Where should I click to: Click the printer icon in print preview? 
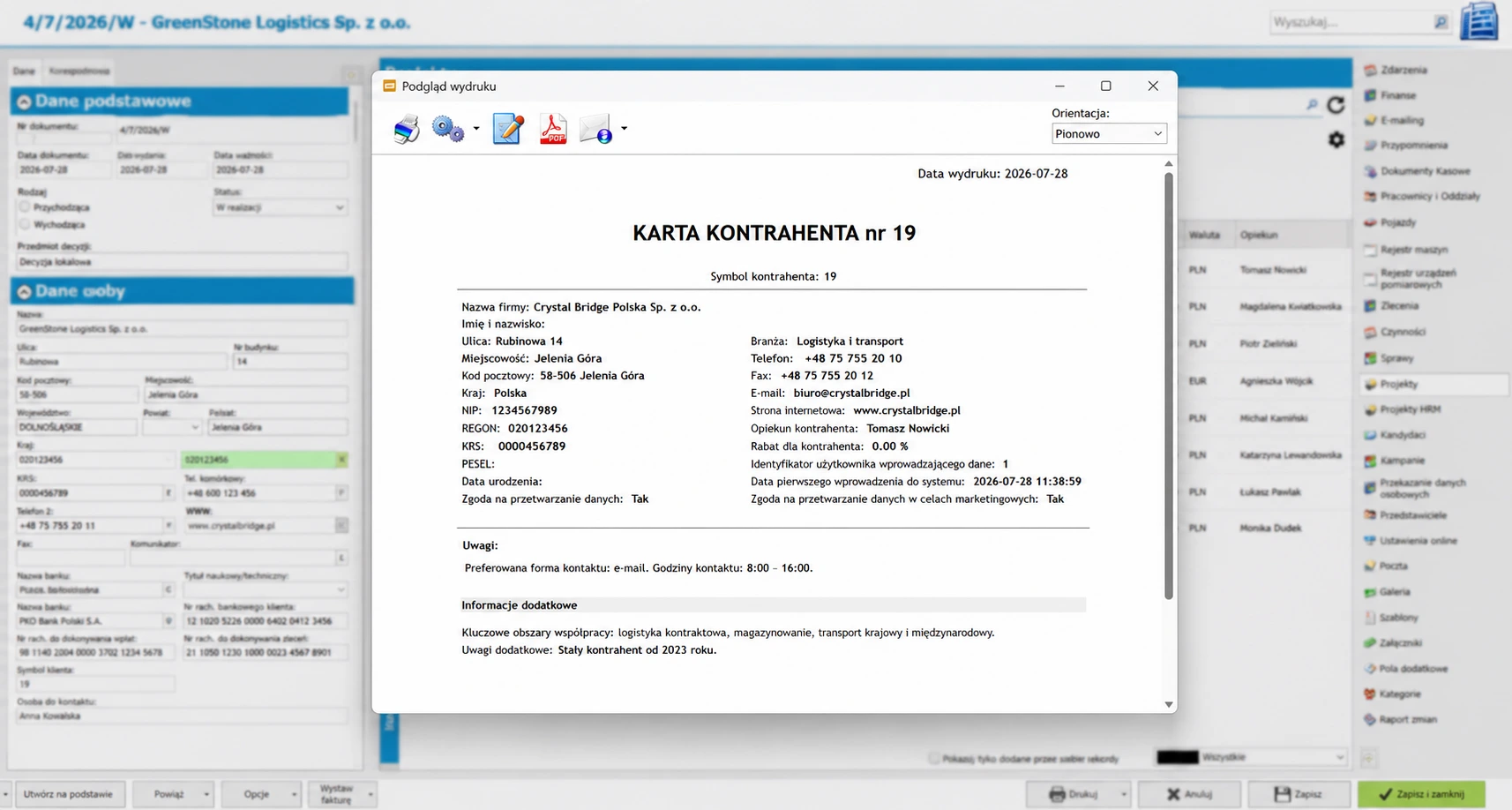point(407,130)
